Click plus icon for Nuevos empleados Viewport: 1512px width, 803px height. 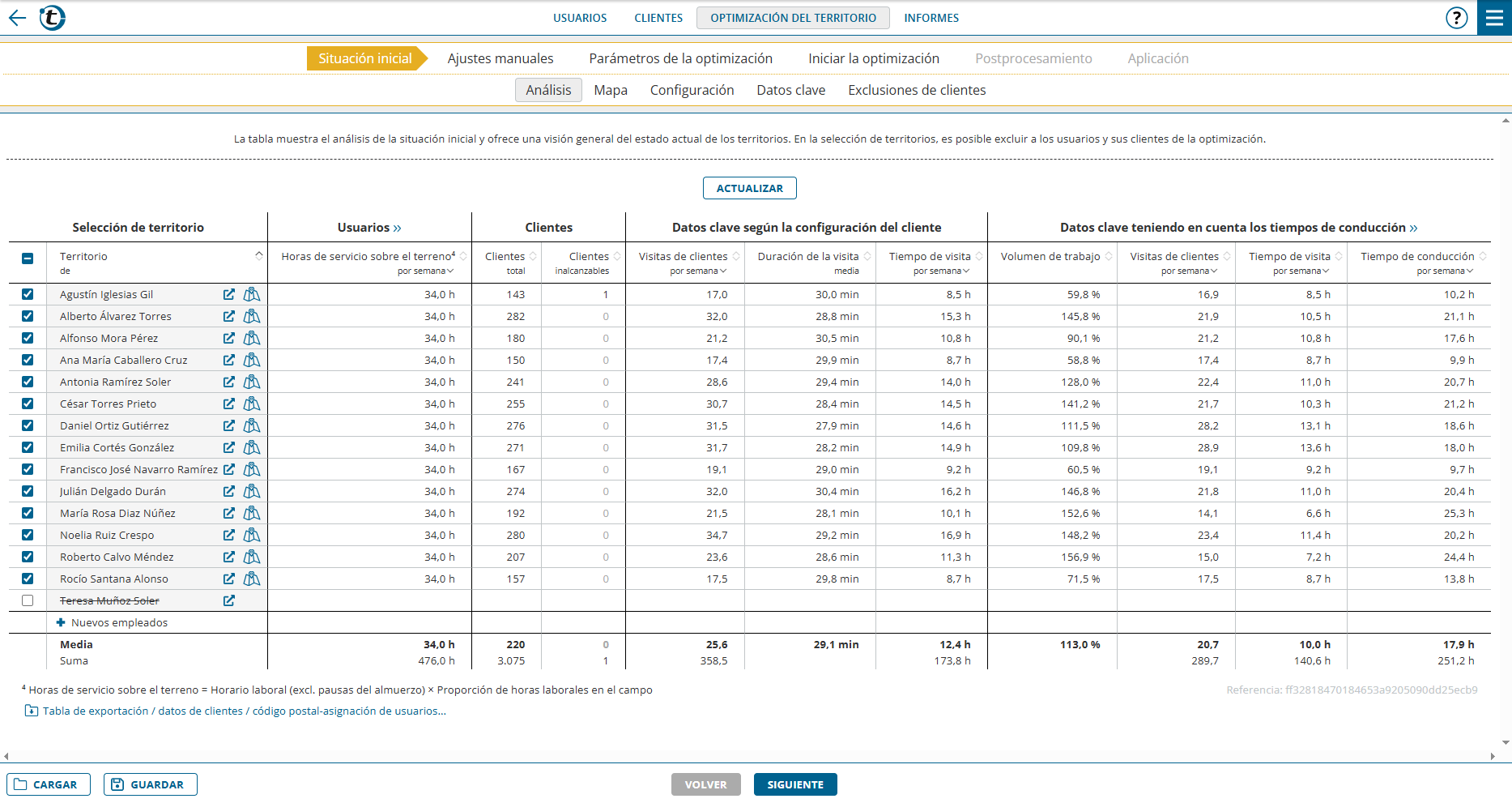point(61,623)
